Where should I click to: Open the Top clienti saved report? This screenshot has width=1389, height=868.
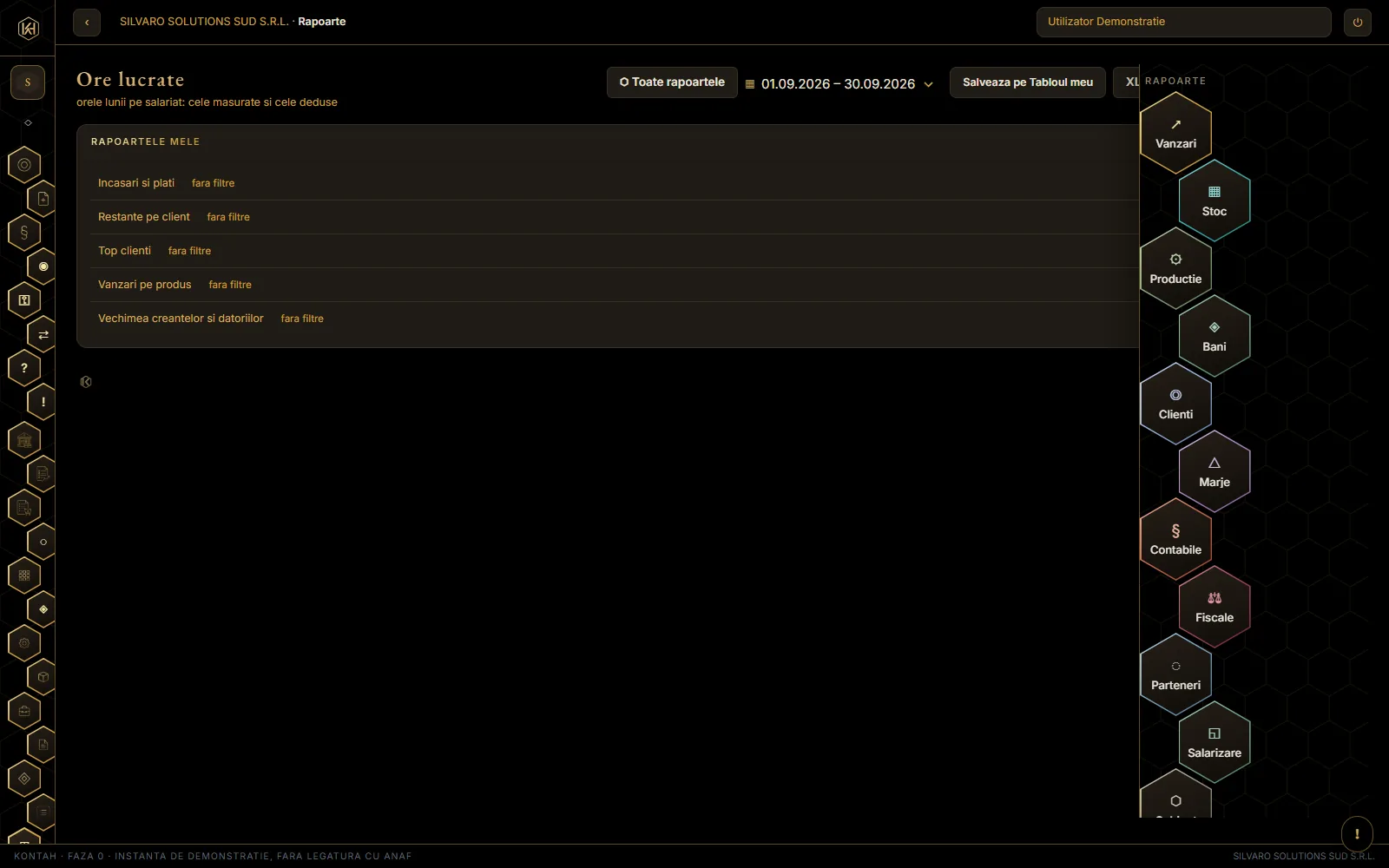click(124, 251)
